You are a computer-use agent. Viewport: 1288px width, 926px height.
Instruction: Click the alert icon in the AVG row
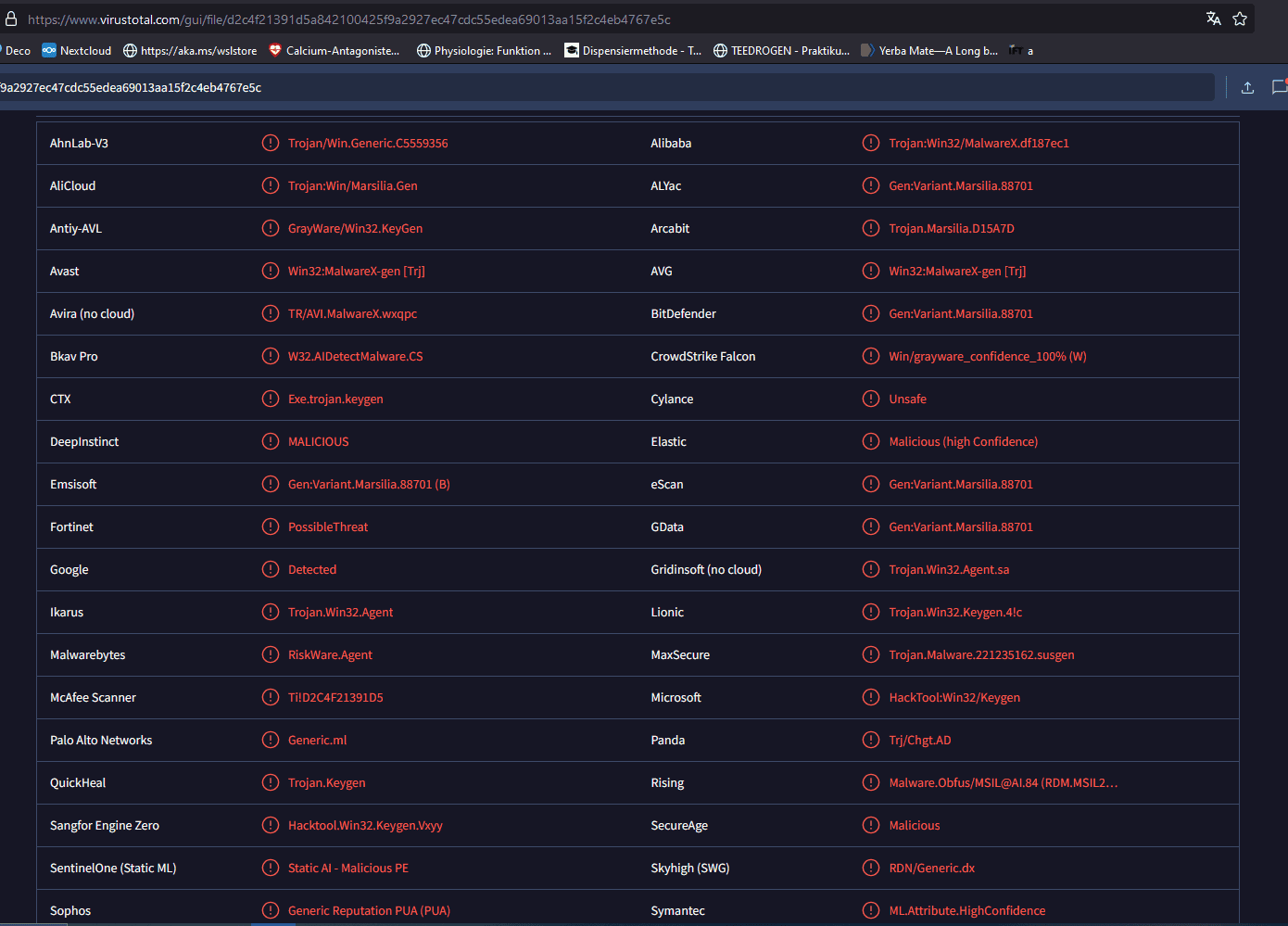point(871,271)
